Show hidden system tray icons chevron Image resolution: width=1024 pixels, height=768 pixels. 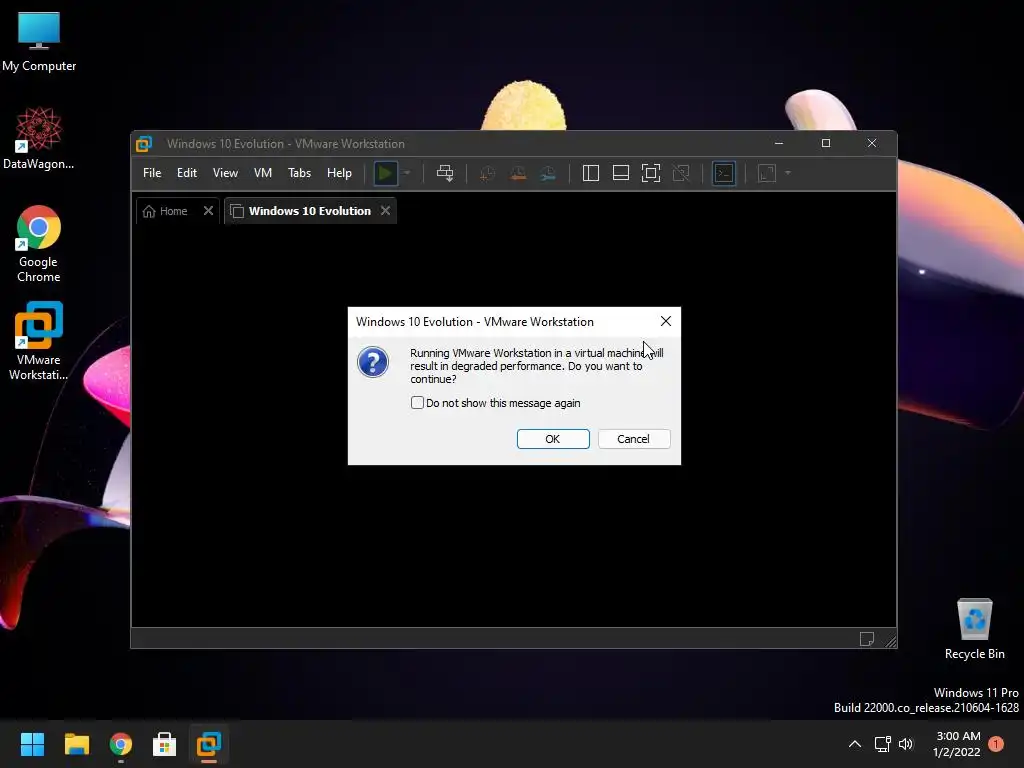[x=854, y=744]
